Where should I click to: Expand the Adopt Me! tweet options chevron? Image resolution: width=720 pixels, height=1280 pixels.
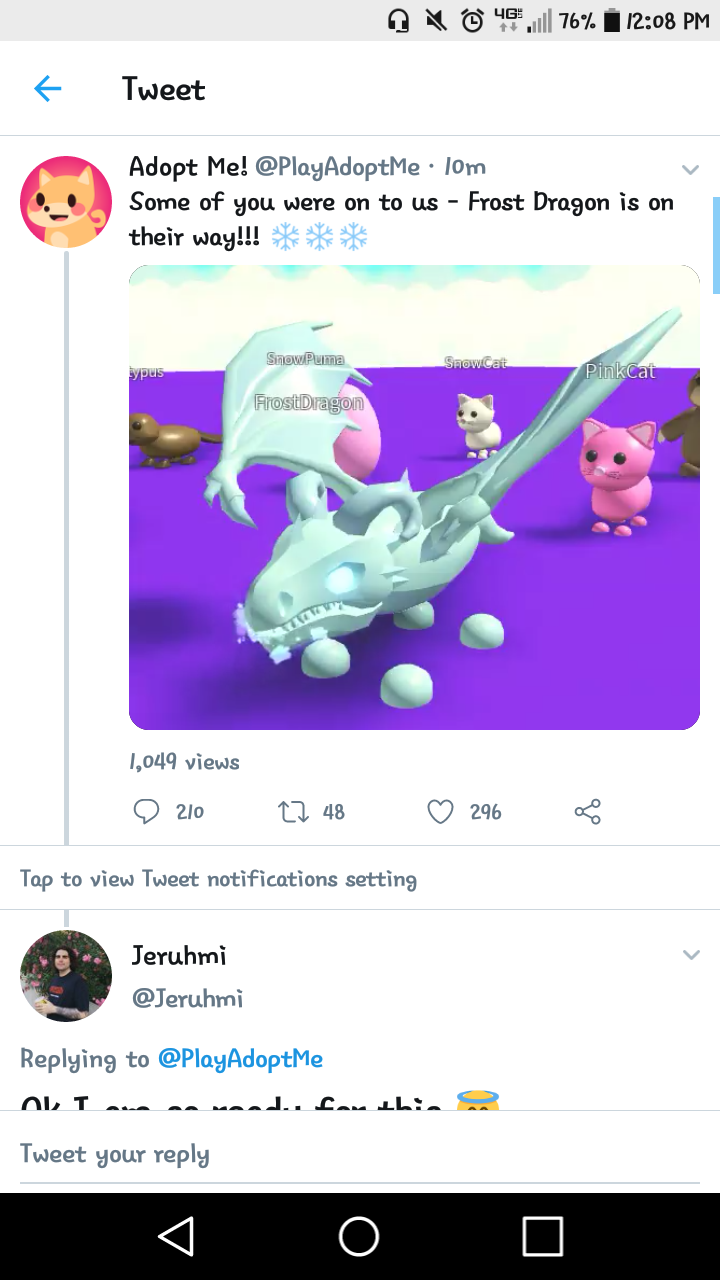[690, 169]
